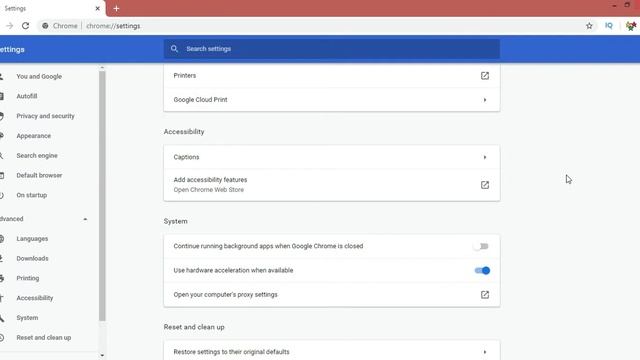Expand Google Cloud Print arrow
This screenshot has height=360, width=640.
coord(484,100)
